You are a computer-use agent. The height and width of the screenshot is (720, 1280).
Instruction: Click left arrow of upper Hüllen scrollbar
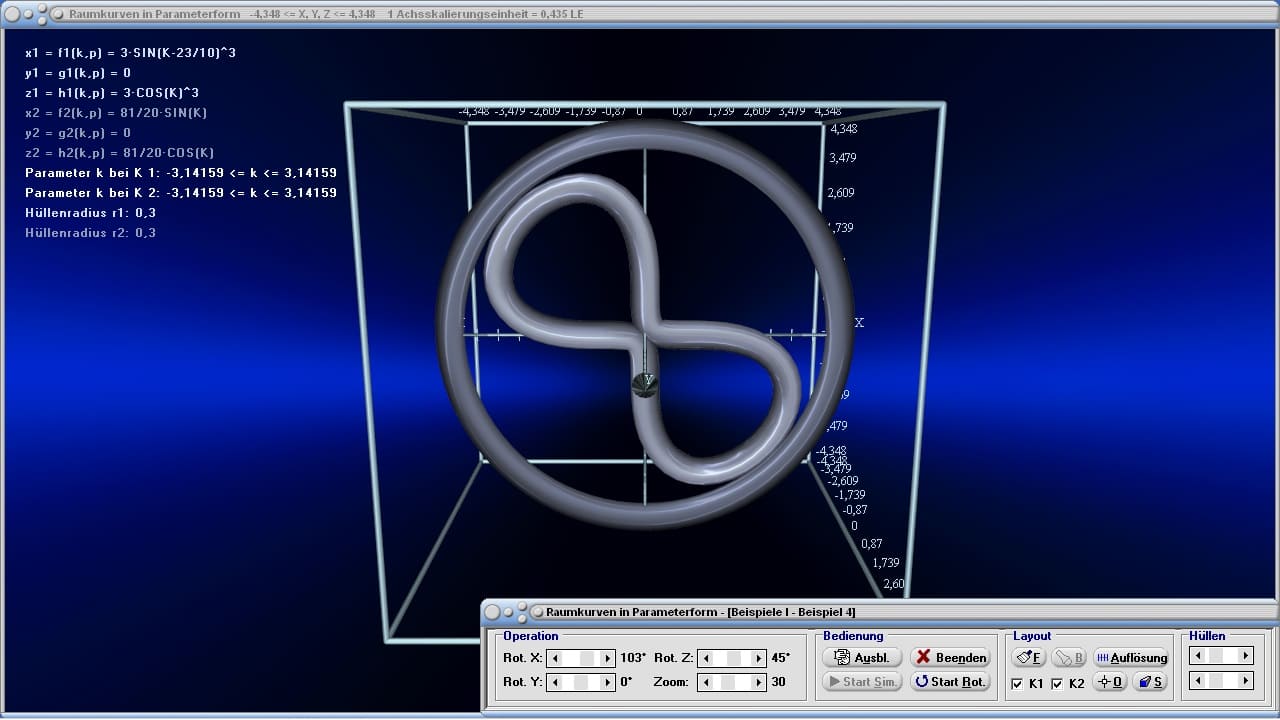click(1196, 656)
